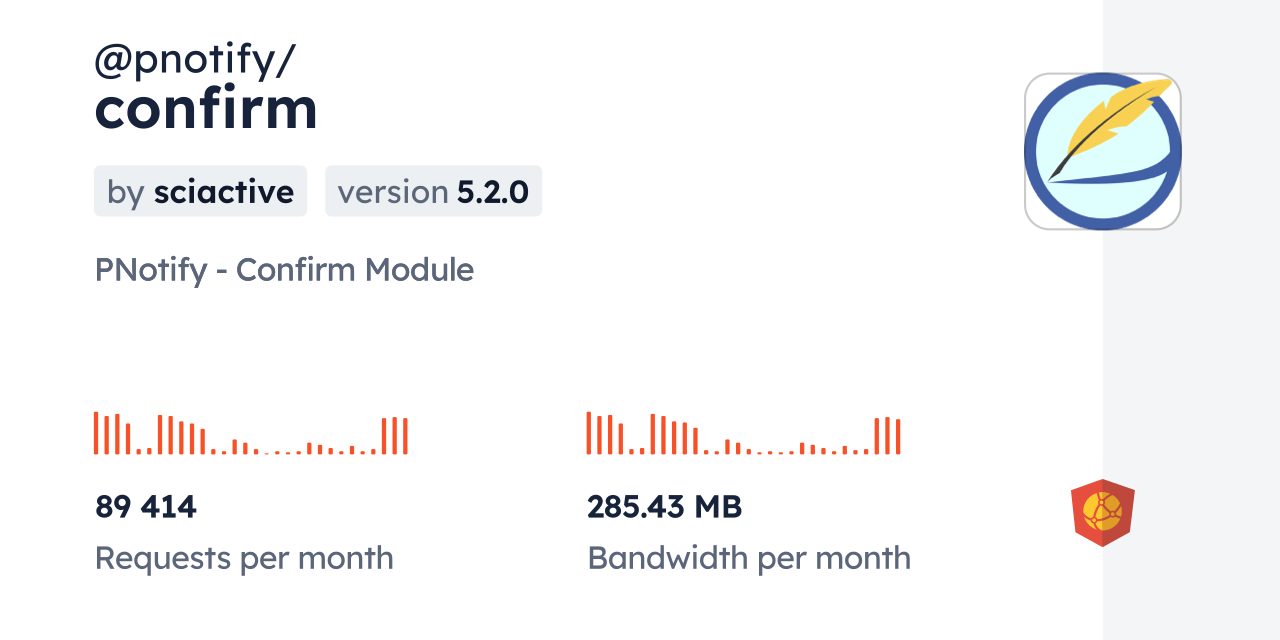Screen dimensions: 1280x640
Task: Click the requests sparkline bar chart
Action: pyautogui.click(x=250, y=435)
